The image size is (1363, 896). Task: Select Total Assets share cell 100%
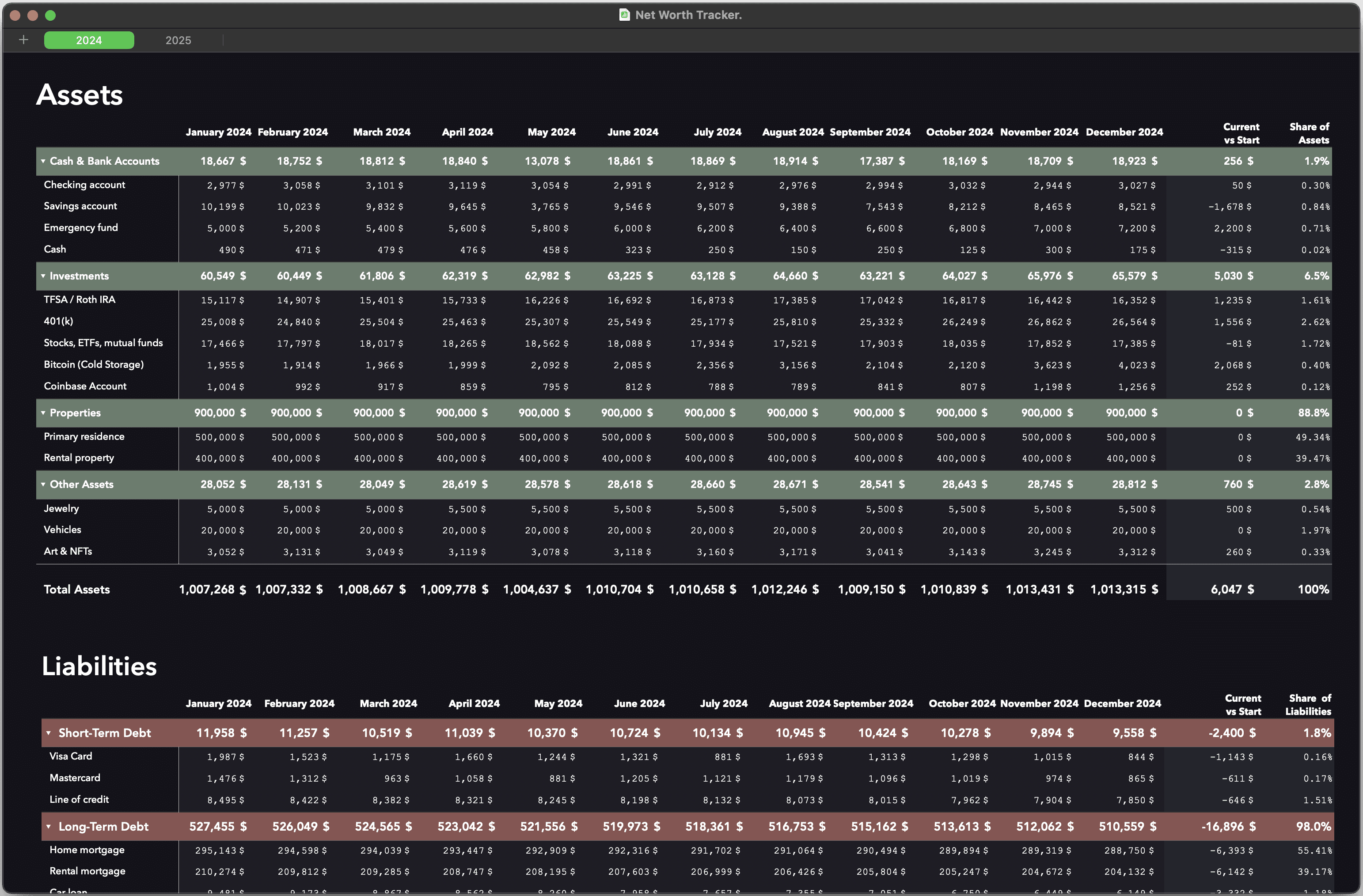[x=1313, y=590]
